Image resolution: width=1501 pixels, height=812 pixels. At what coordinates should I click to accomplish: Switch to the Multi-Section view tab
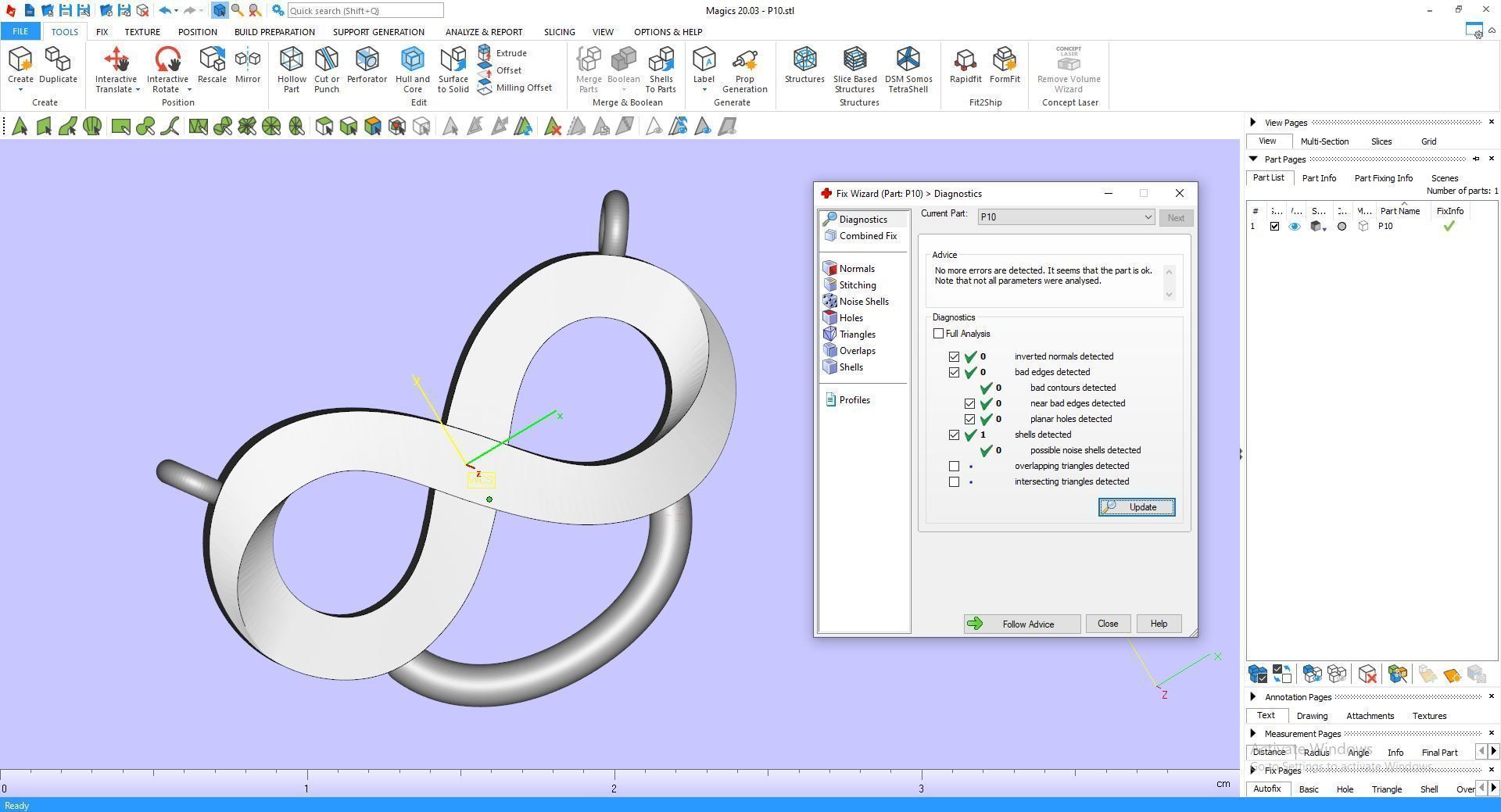(x=1324, y=141)
